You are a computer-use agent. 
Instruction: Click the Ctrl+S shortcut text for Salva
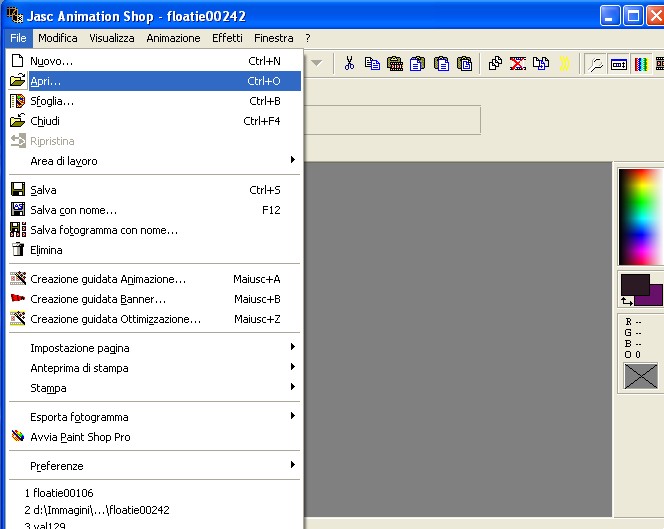click(265, 190)
